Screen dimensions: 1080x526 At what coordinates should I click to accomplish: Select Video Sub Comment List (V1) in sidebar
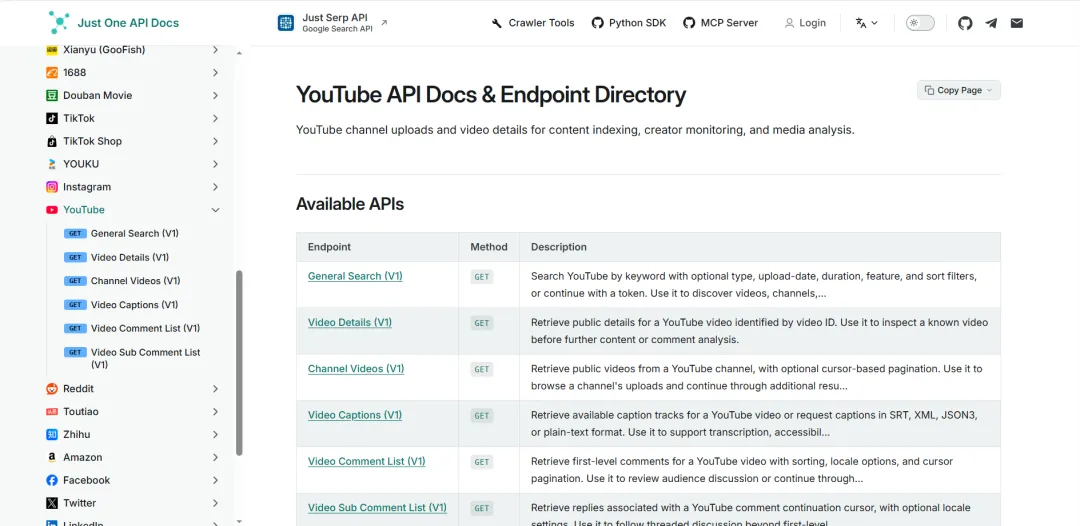coord(145,358)
